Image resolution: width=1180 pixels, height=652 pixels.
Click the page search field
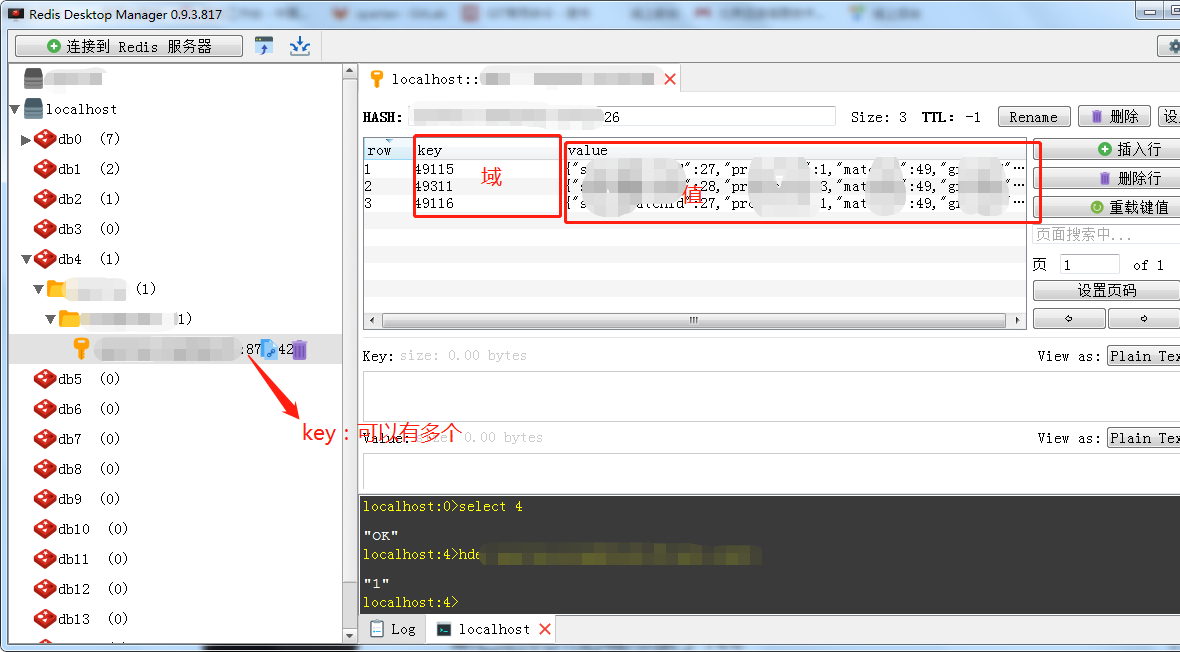1106,234
